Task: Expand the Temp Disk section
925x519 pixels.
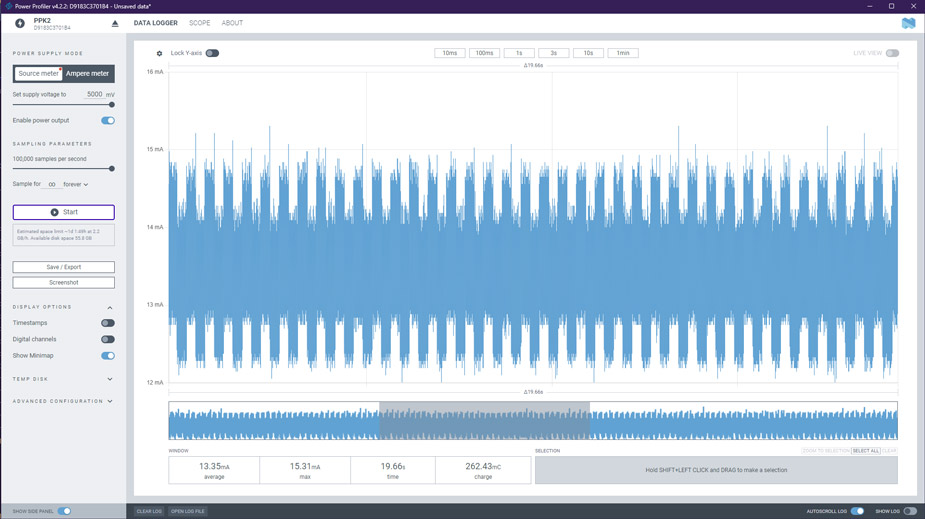Action: click(110, 379)
